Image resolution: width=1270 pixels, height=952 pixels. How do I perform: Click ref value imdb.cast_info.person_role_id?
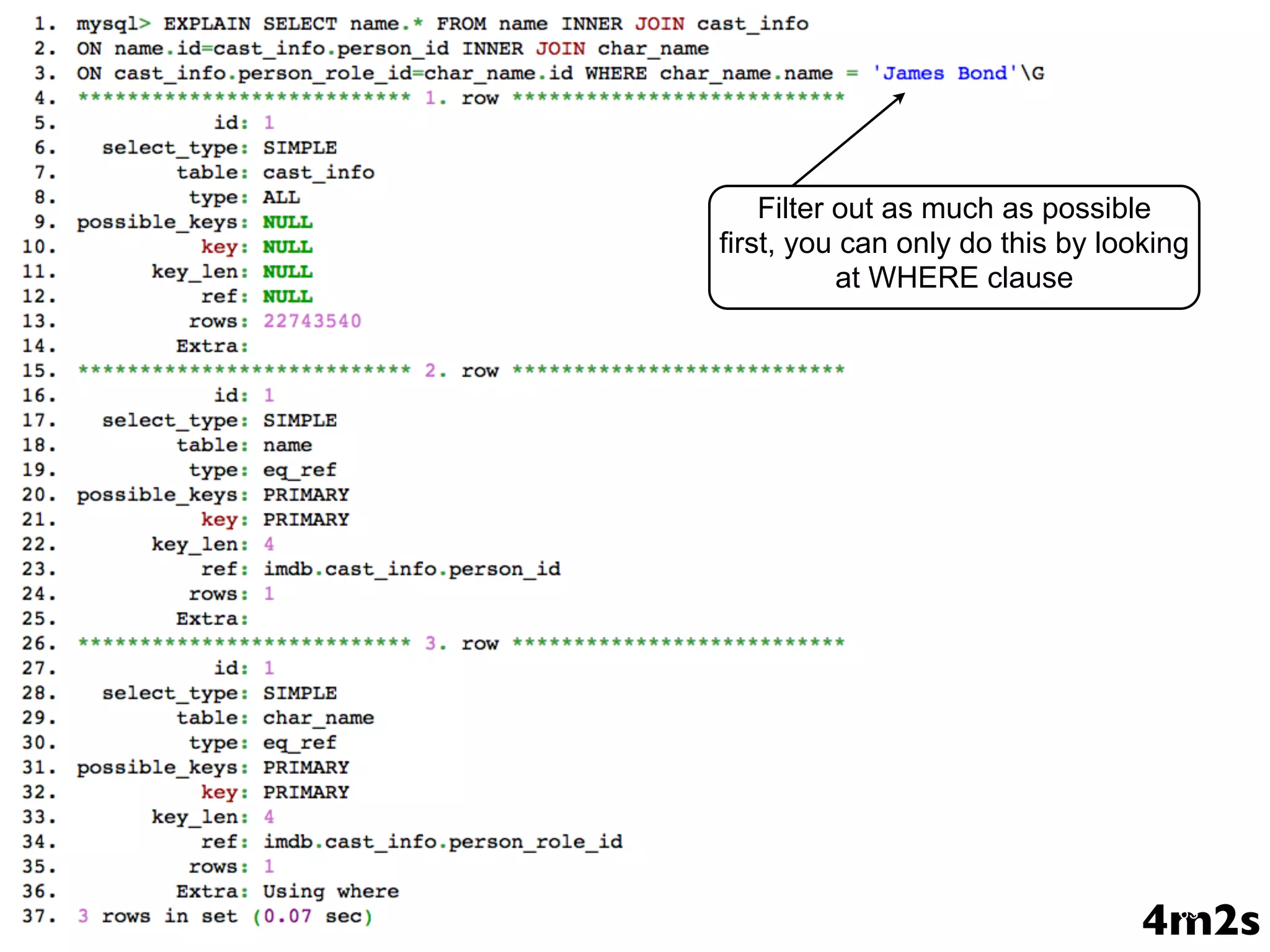[x=443, y=842]
